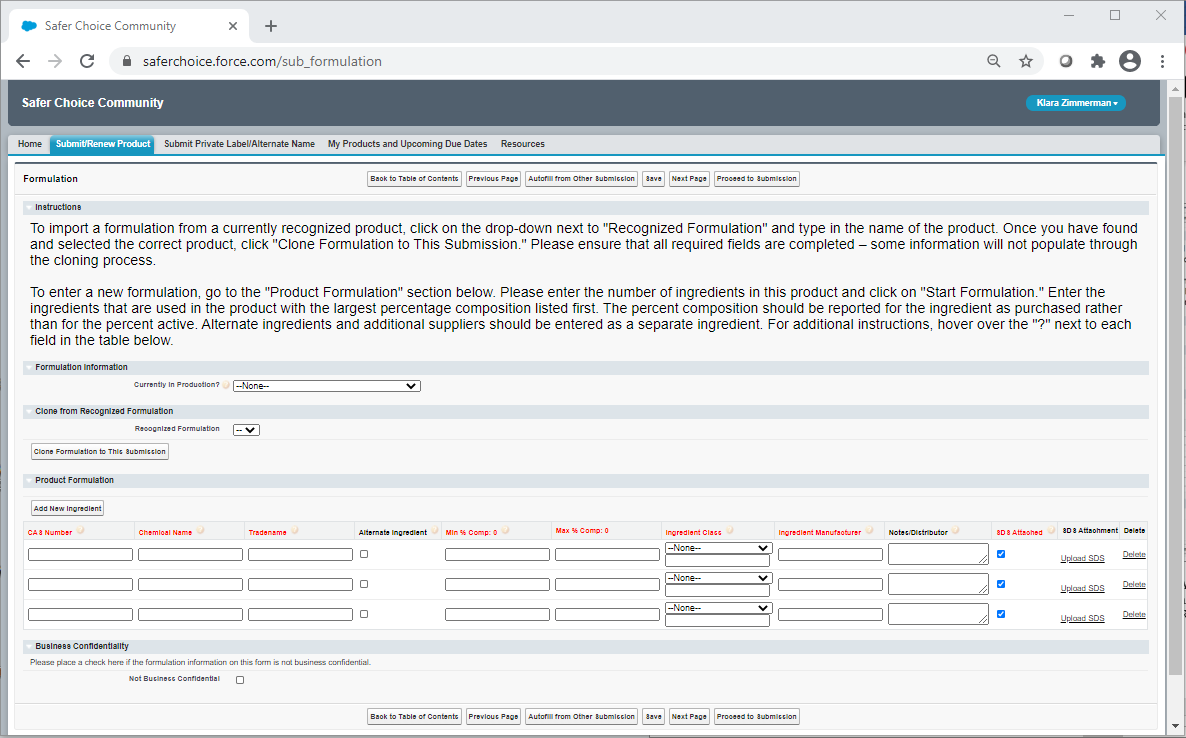Click Upload SDS link in the third row

point(1082,618)
